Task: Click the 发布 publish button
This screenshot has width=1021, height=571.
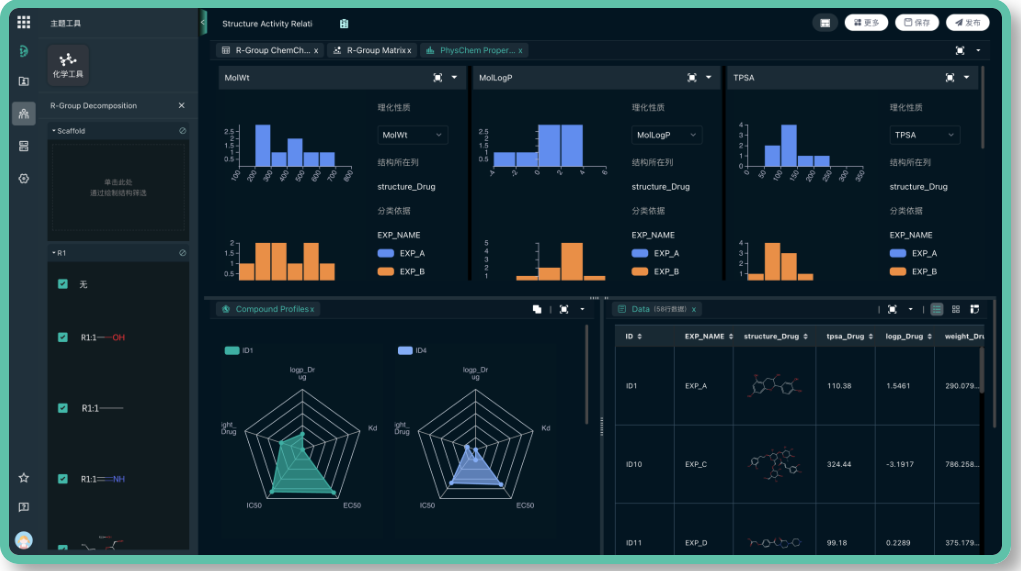Action: click(x=967, y=22)
